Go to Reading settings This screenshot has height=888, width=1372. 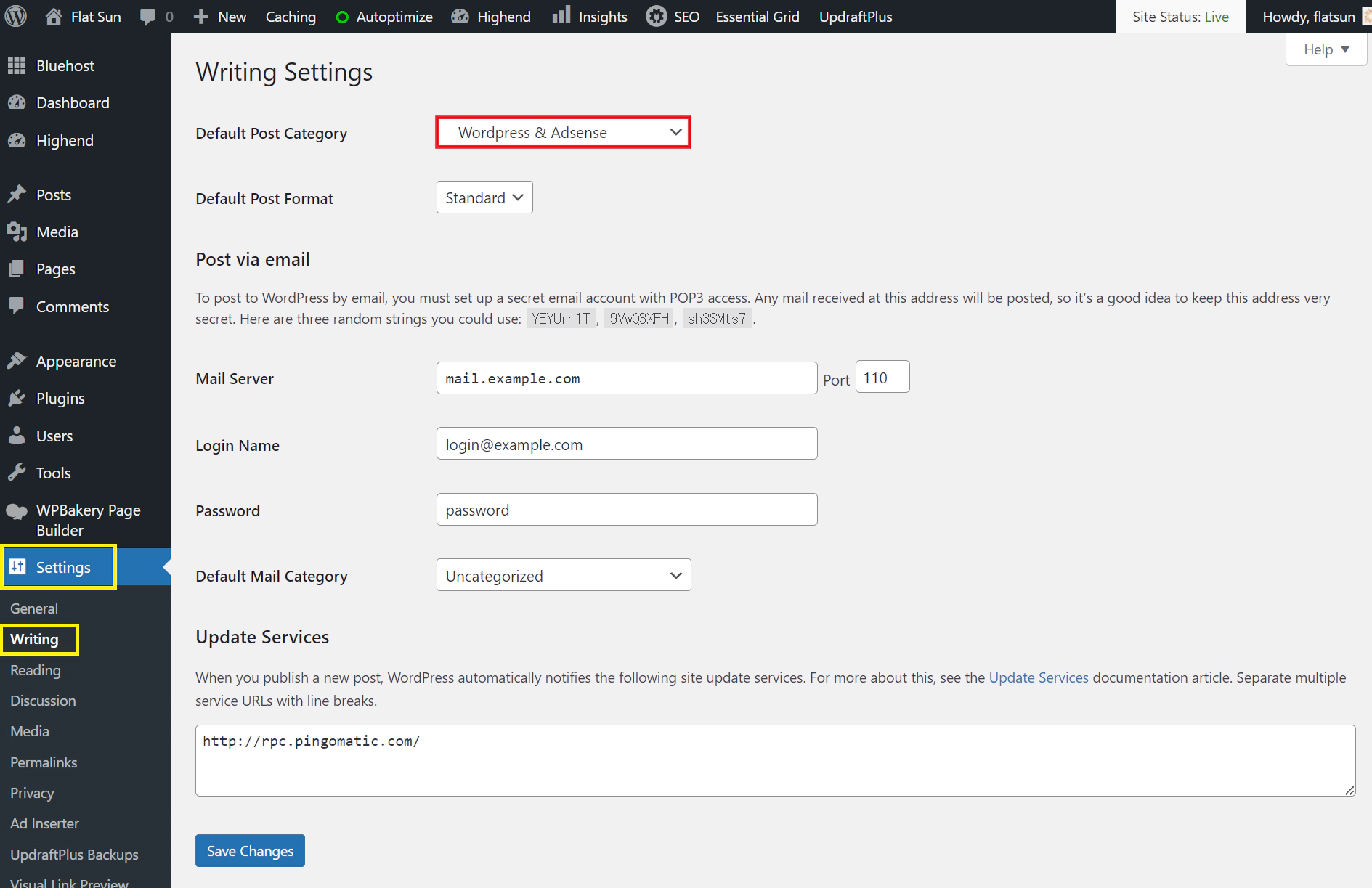(x=36, y=670)
